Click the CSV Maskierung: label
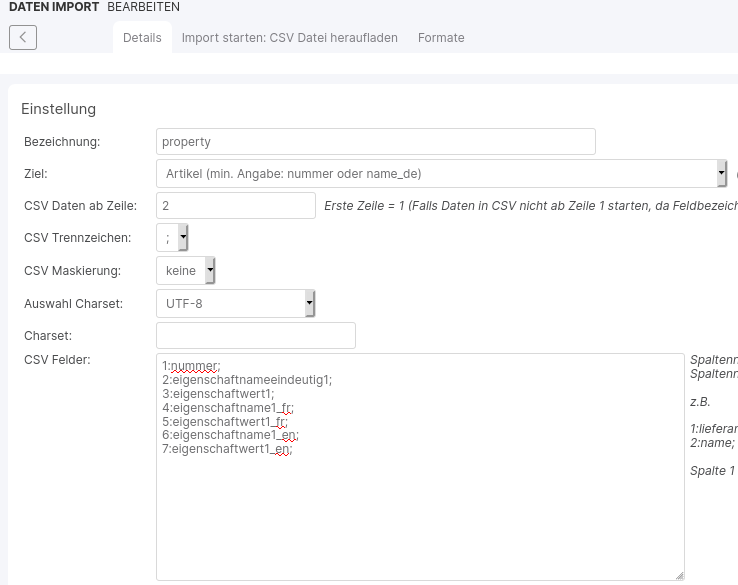The height and width of the screenshot is (585, 738). pos(72,271)
